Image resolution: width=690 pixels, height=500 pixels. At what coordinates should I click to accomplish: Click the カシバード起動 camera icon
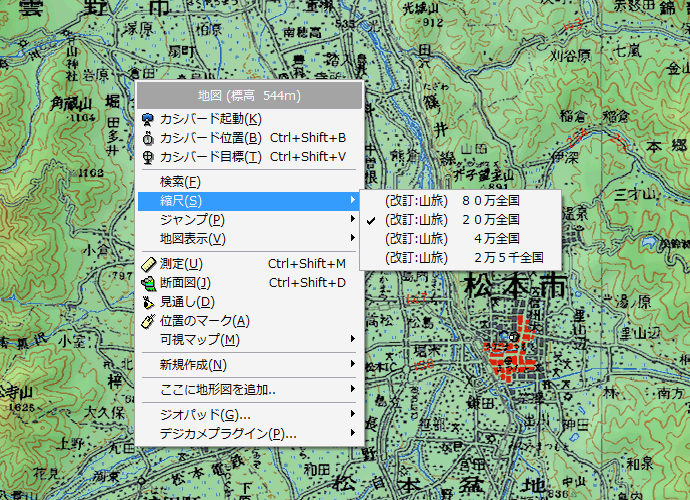148,119
